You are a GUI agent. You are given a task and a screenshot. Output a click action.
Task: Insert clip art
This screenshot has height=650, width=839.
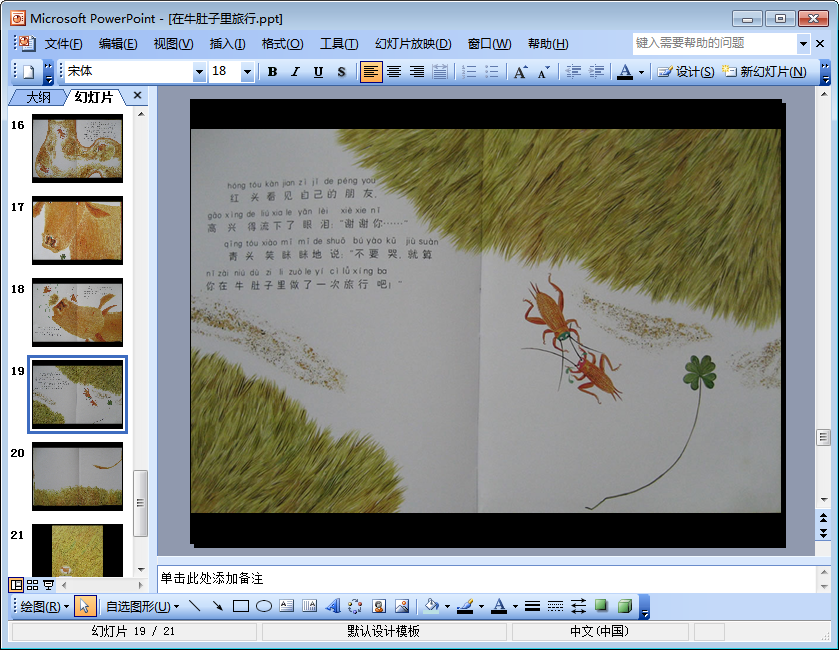point(379,606)
